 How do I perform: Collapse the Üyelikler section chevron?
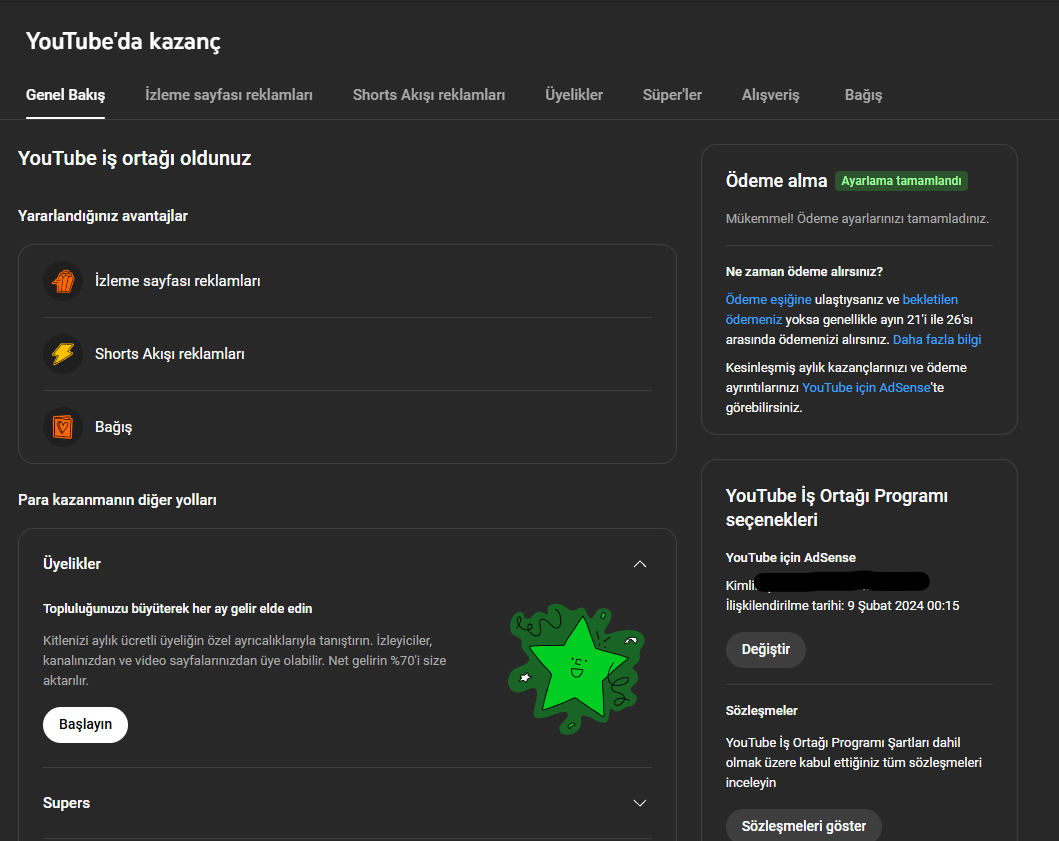pyautogui.click(x=640, y=564)
